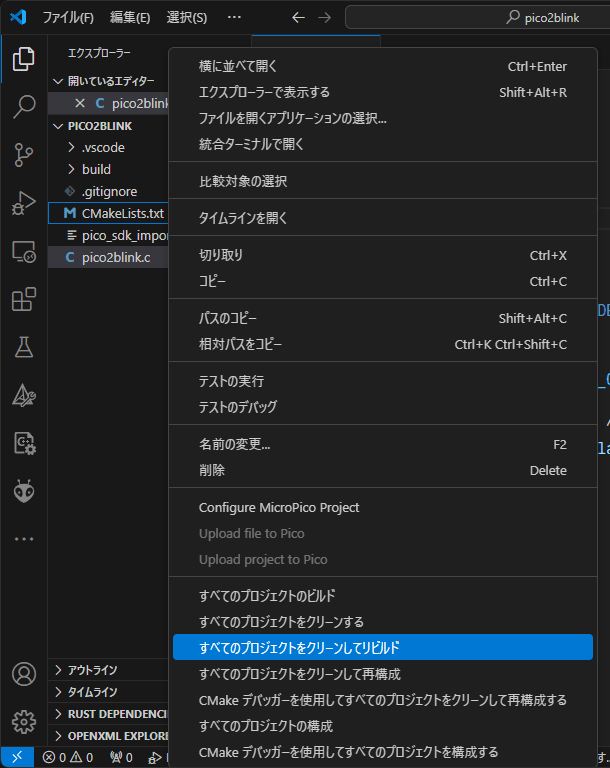Viewport: 610px width, 768px height.
Task: Open the Source Control view icon
Action: tap(24, 155)
